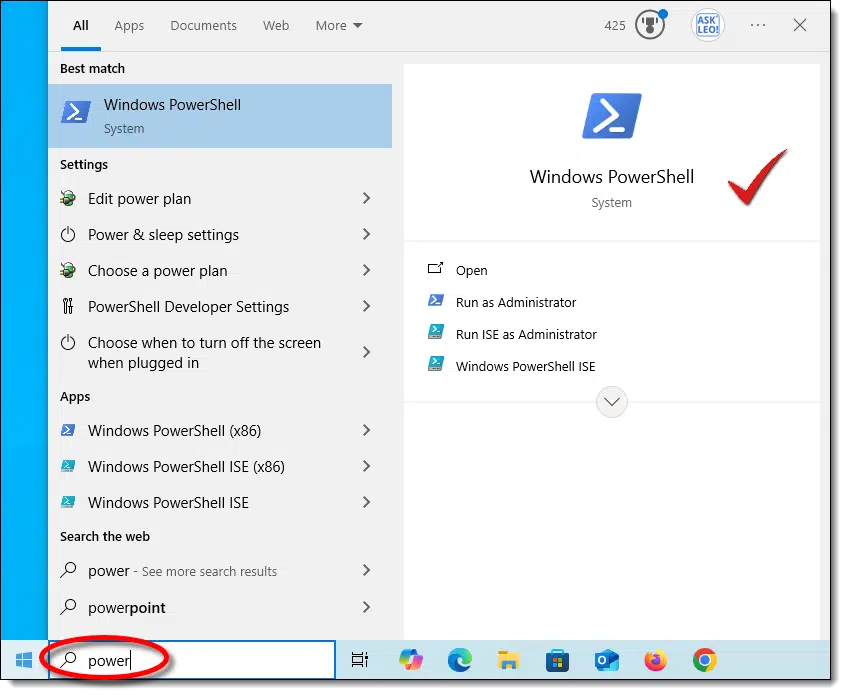Switch to the Documents tab

click(204, 26)
